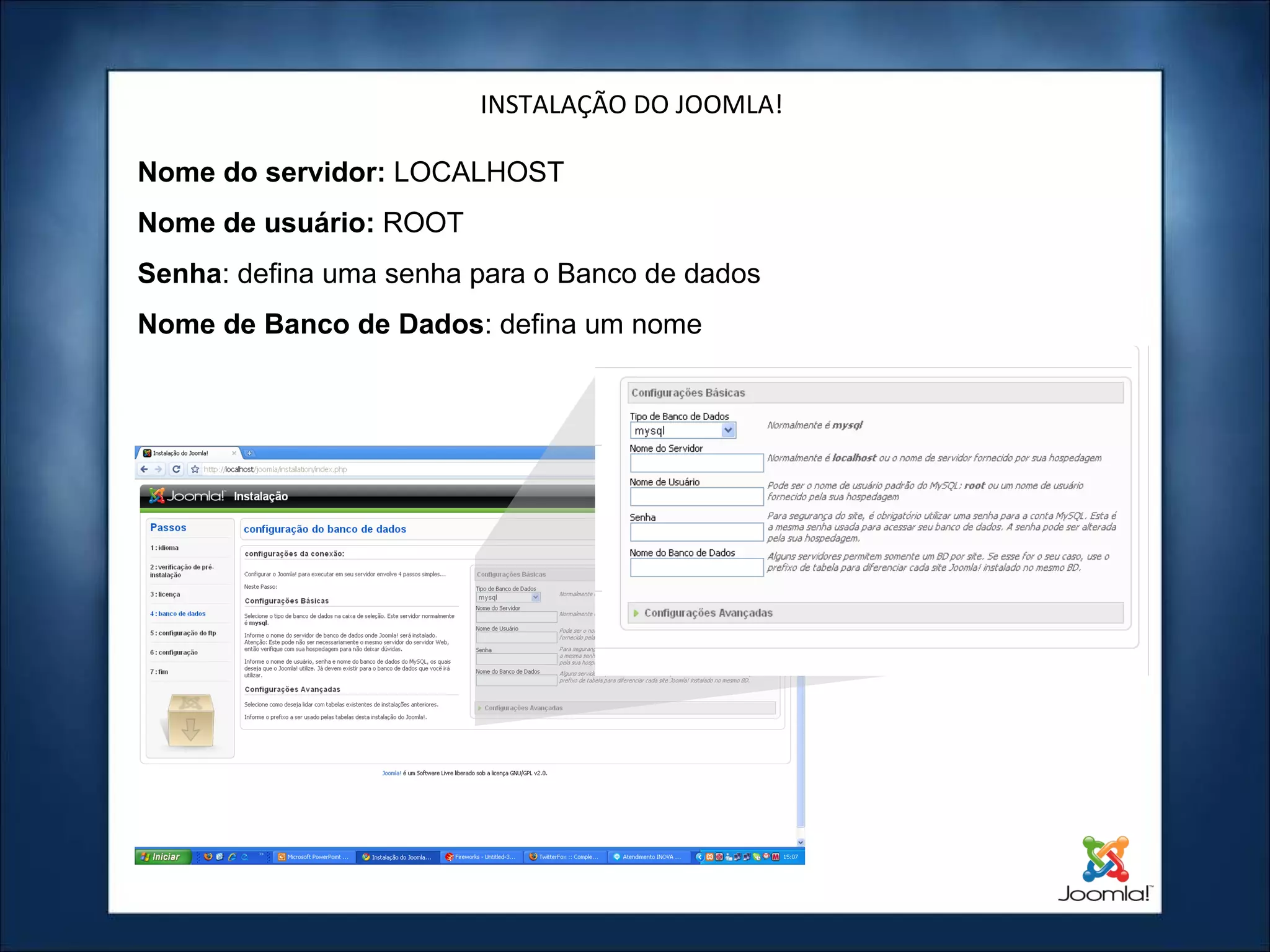Image resolution: width=1270 pixels, height=952 pixels.
Task: Switch to Instalação do Joomla taskbar item
Action: pos(397,857)
